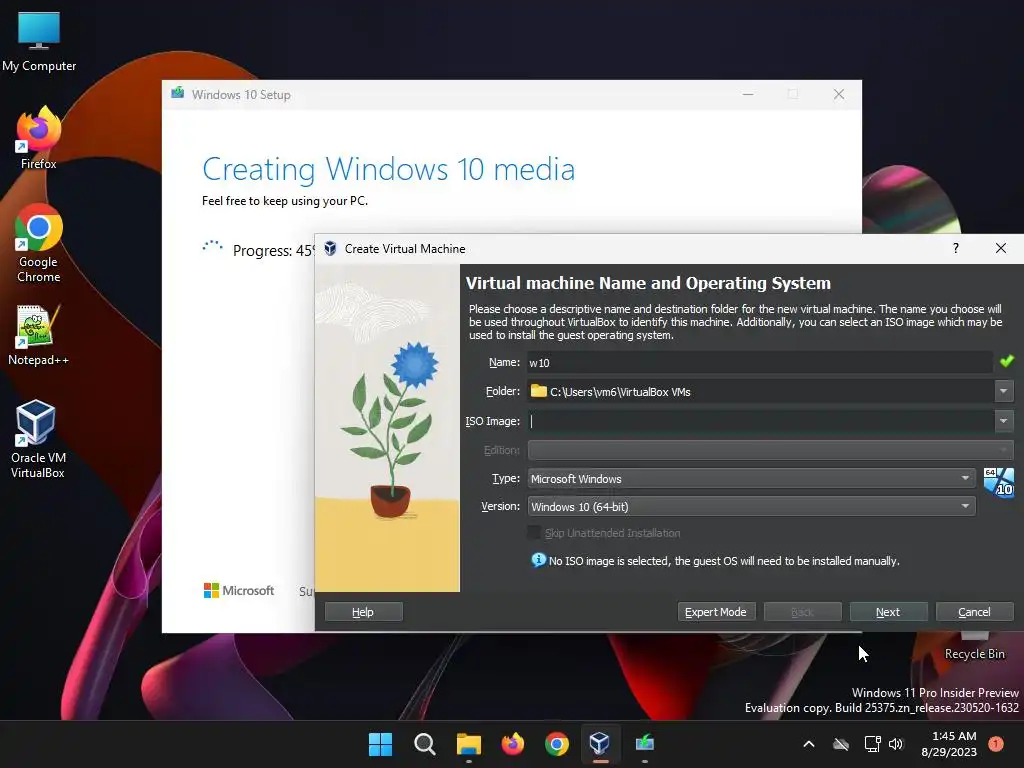1024x768 pixels.
Task: Launch Notepad++ desktop shortcut
Action: (39, 335)
